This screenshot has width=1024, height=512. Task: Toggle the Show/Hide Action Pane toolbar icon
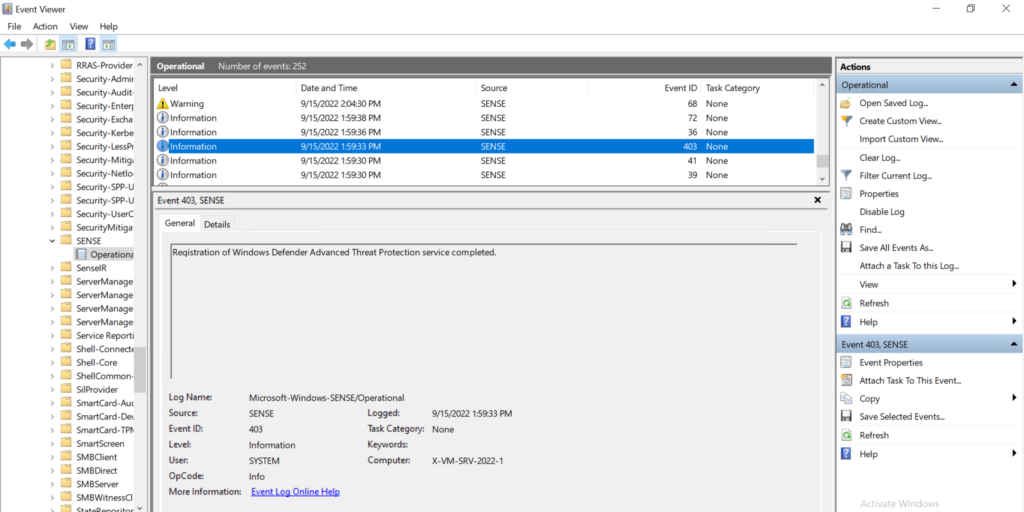coord(108,44)
